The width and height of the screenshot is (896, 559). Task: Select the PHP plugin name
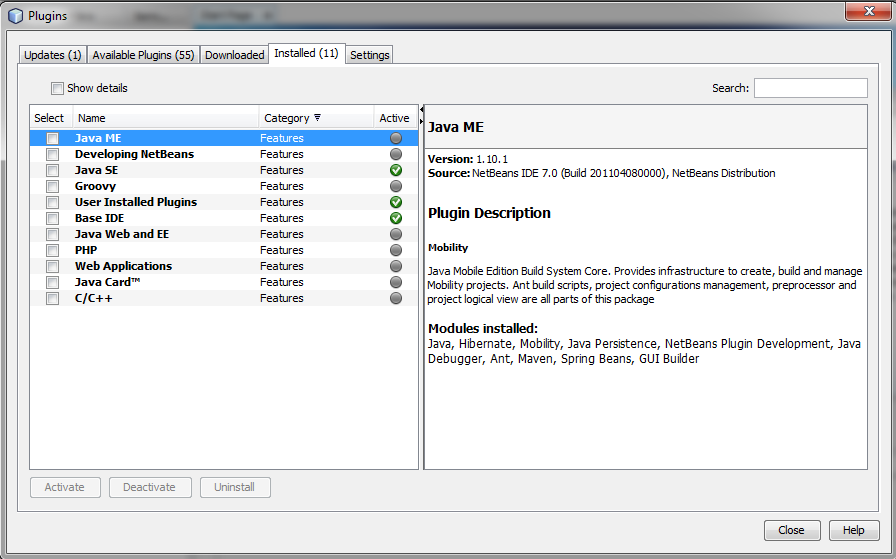click(86, 250)
